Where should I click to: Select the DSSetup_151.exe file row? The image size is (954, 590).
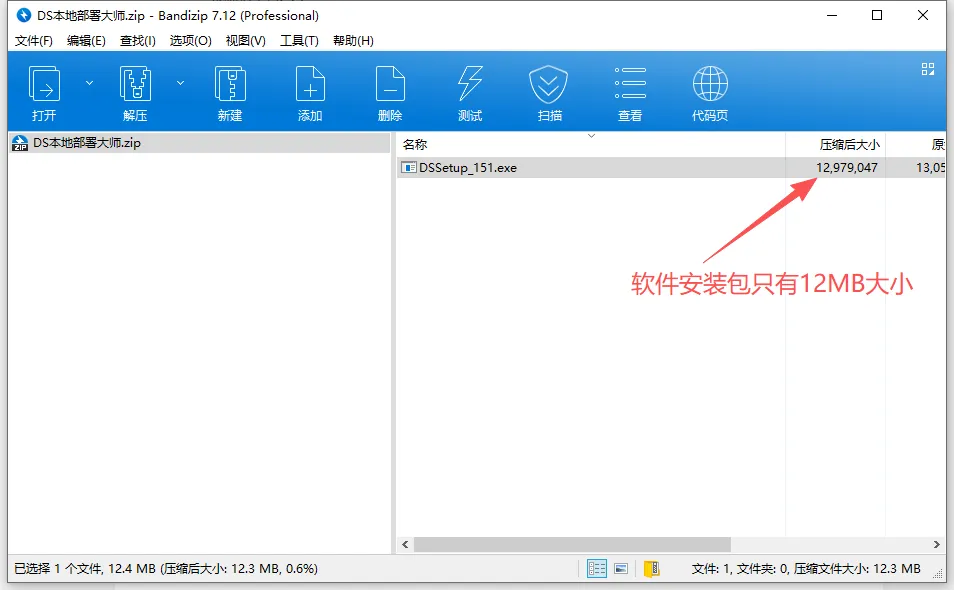[x=671, y=167]
